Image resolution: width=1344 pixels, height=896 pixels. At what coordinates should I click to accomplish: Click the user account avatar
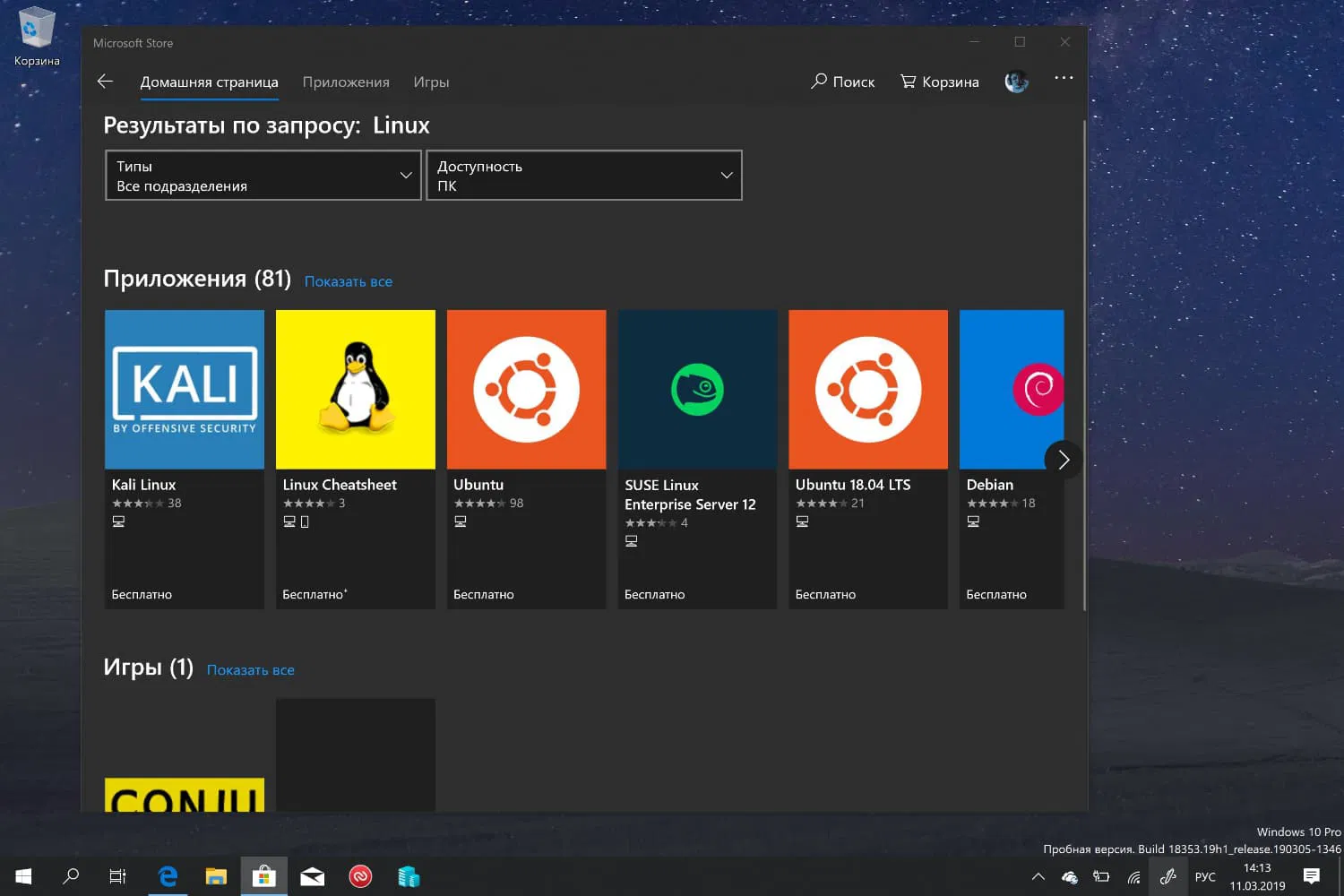pyautogui.click(x=1016, y=81)
